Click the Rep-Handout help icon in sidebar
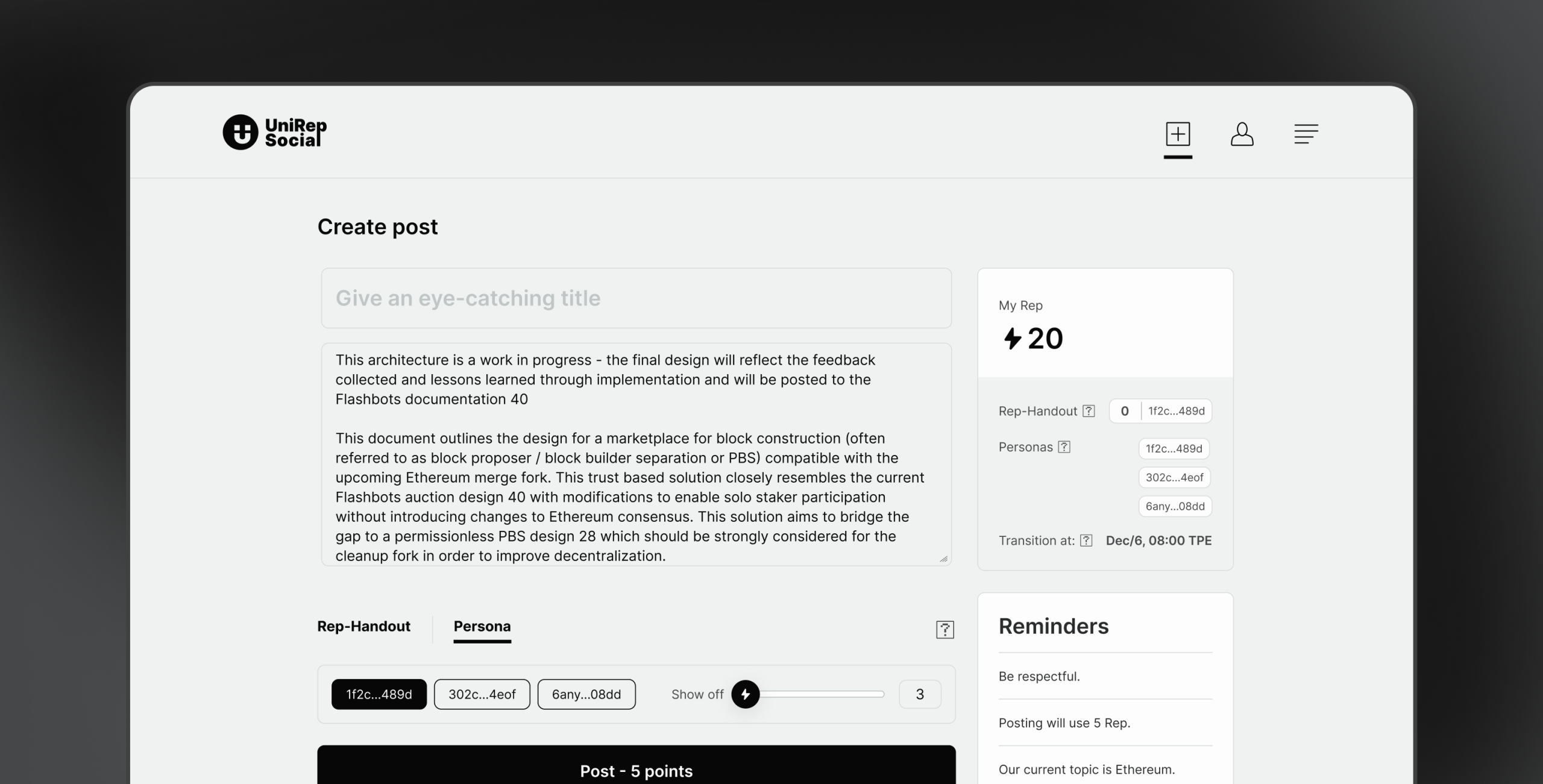This screenshot has height=784, width=1543. click(x=1089, y=411)
